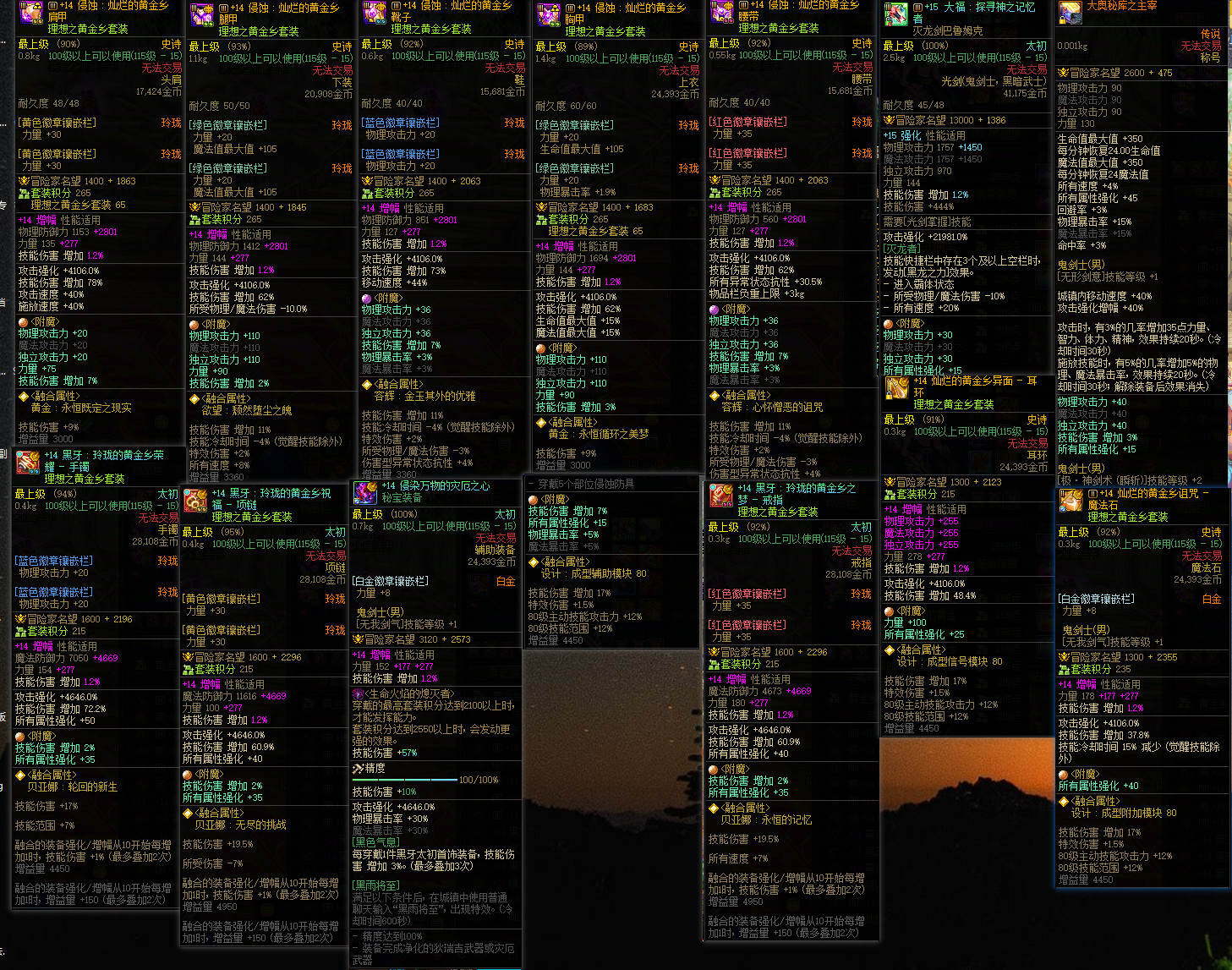
Task: Click the 精度 progress bar showing 100/100%
Action: pyautogui.click(x=404, y=780)
